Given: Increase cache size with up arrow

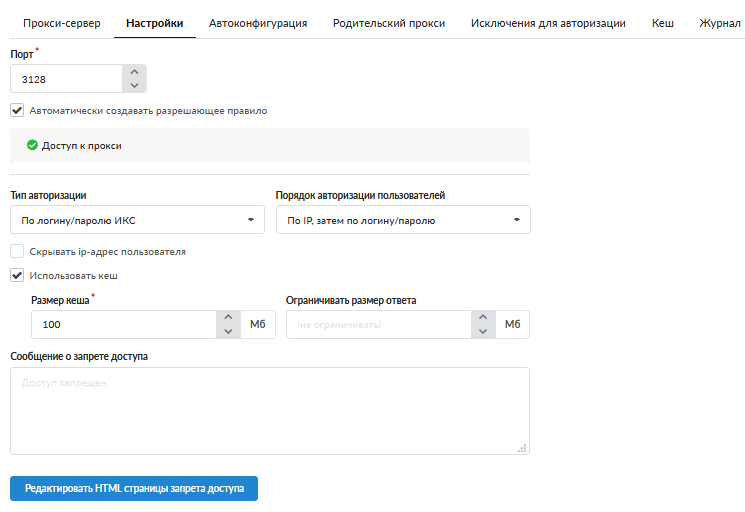Looking at the screenshot, I should (x=228, y=318).
